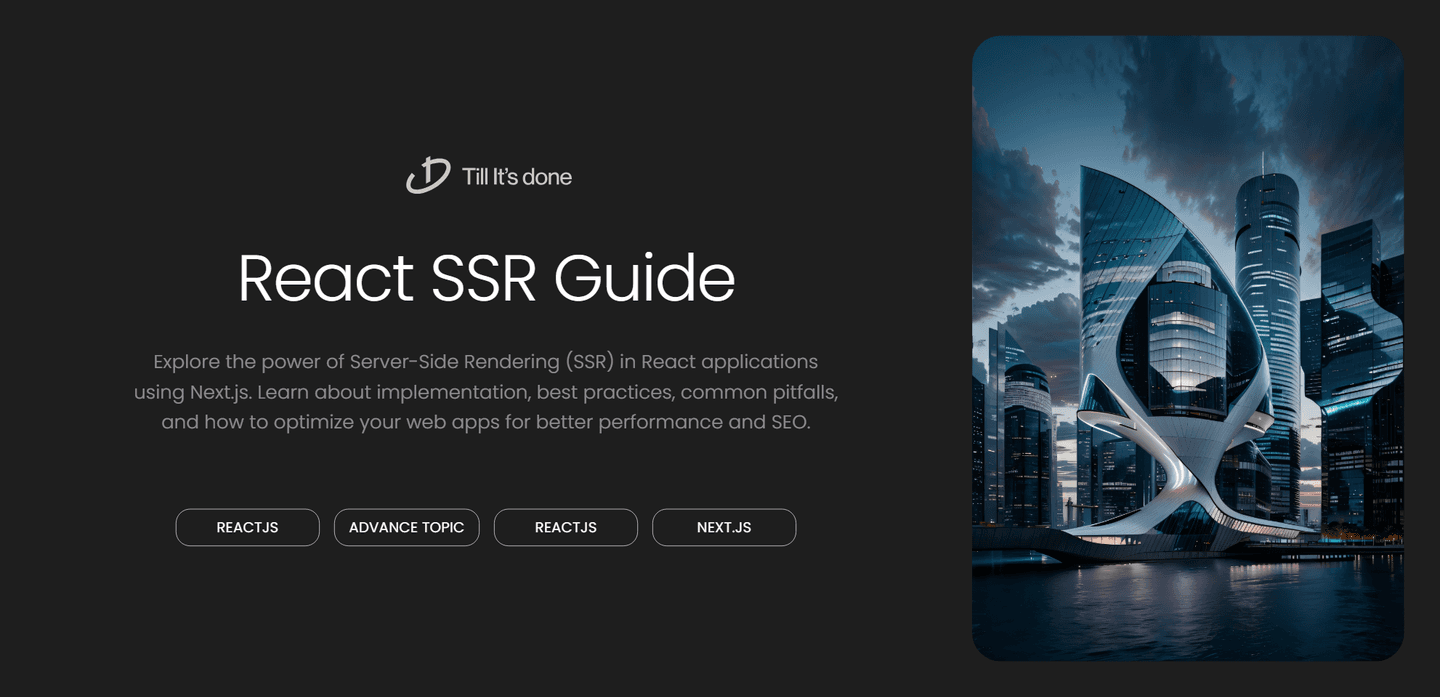Select the ADVANCE TOPIC tag
The height and width of the screenshot is (697, 1440).
tap(406, 527)
